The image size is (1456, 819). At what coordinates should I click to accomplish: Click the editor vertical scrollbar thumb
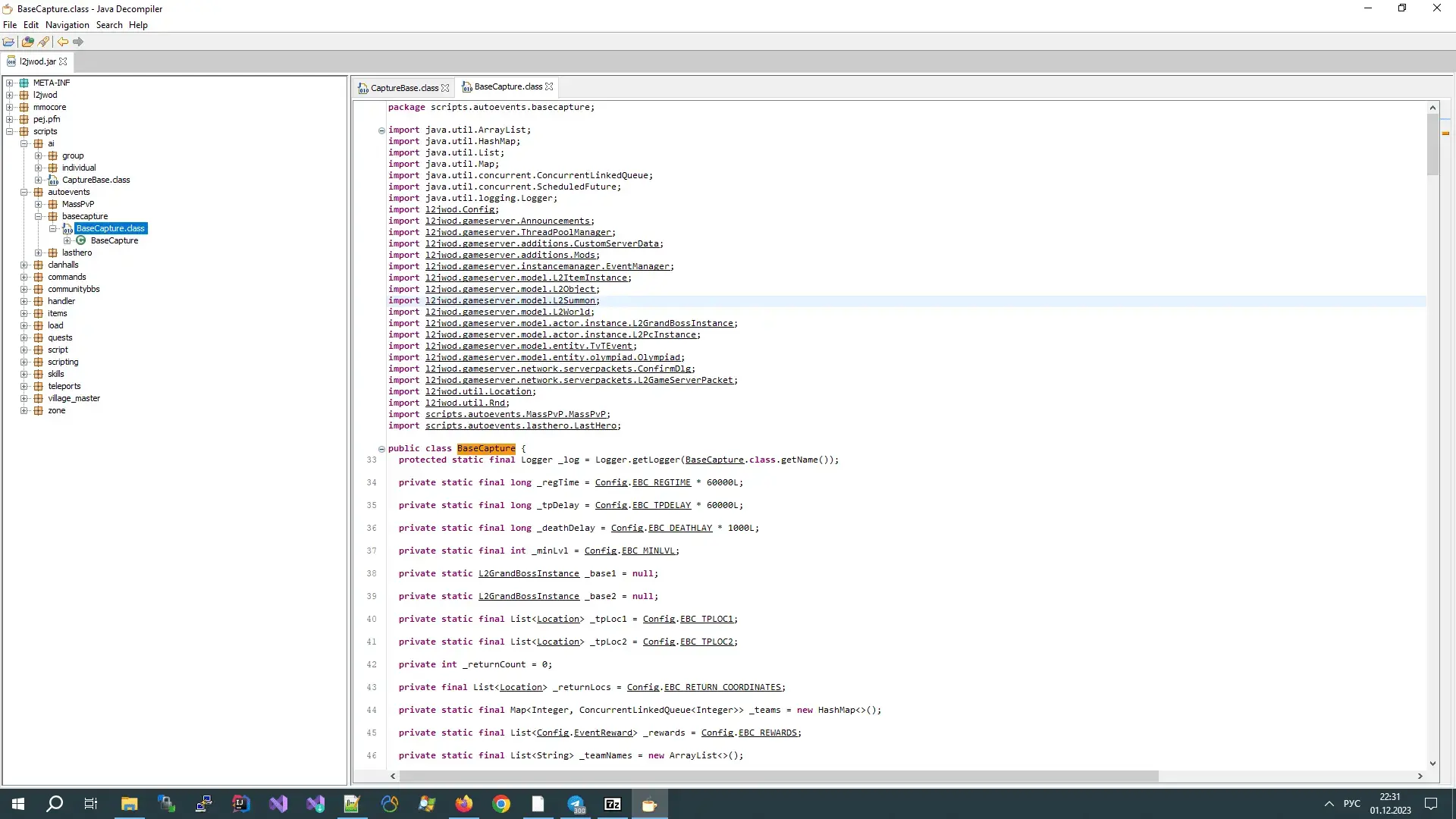[x=1432, y=144]
